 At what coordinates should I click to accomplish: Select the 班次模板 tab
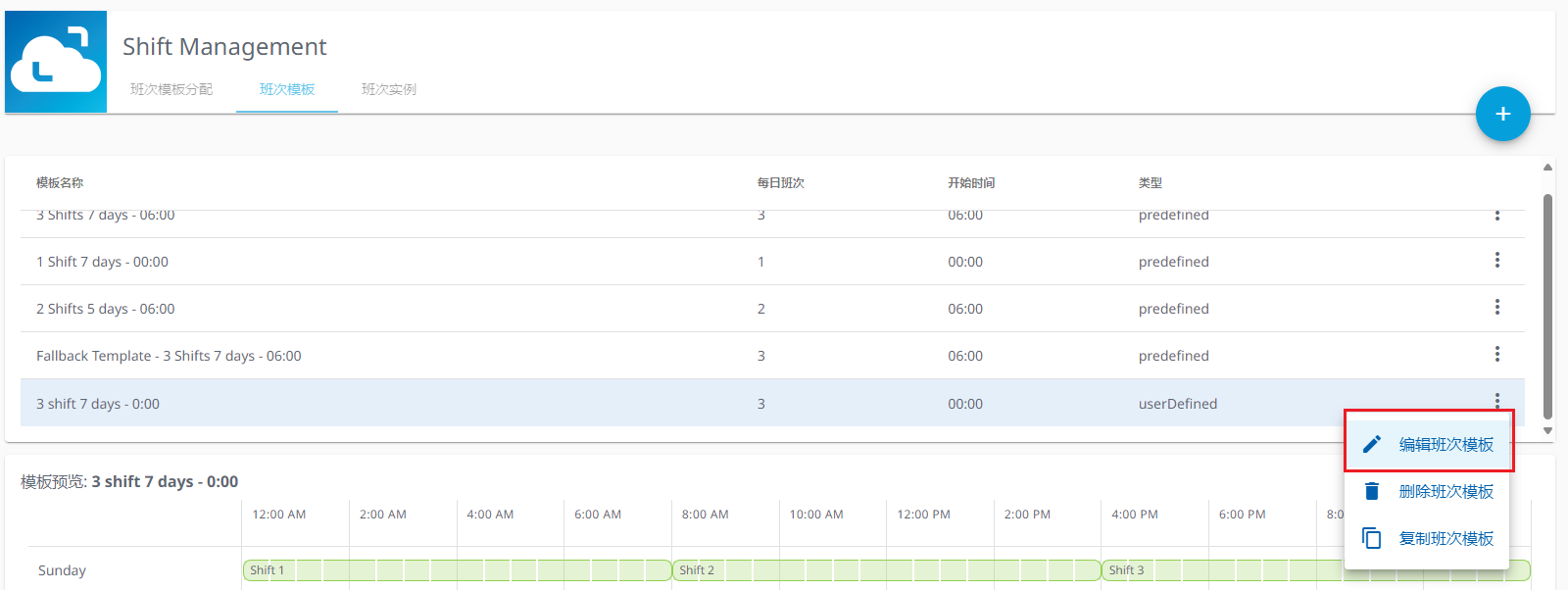coord(287,89)
